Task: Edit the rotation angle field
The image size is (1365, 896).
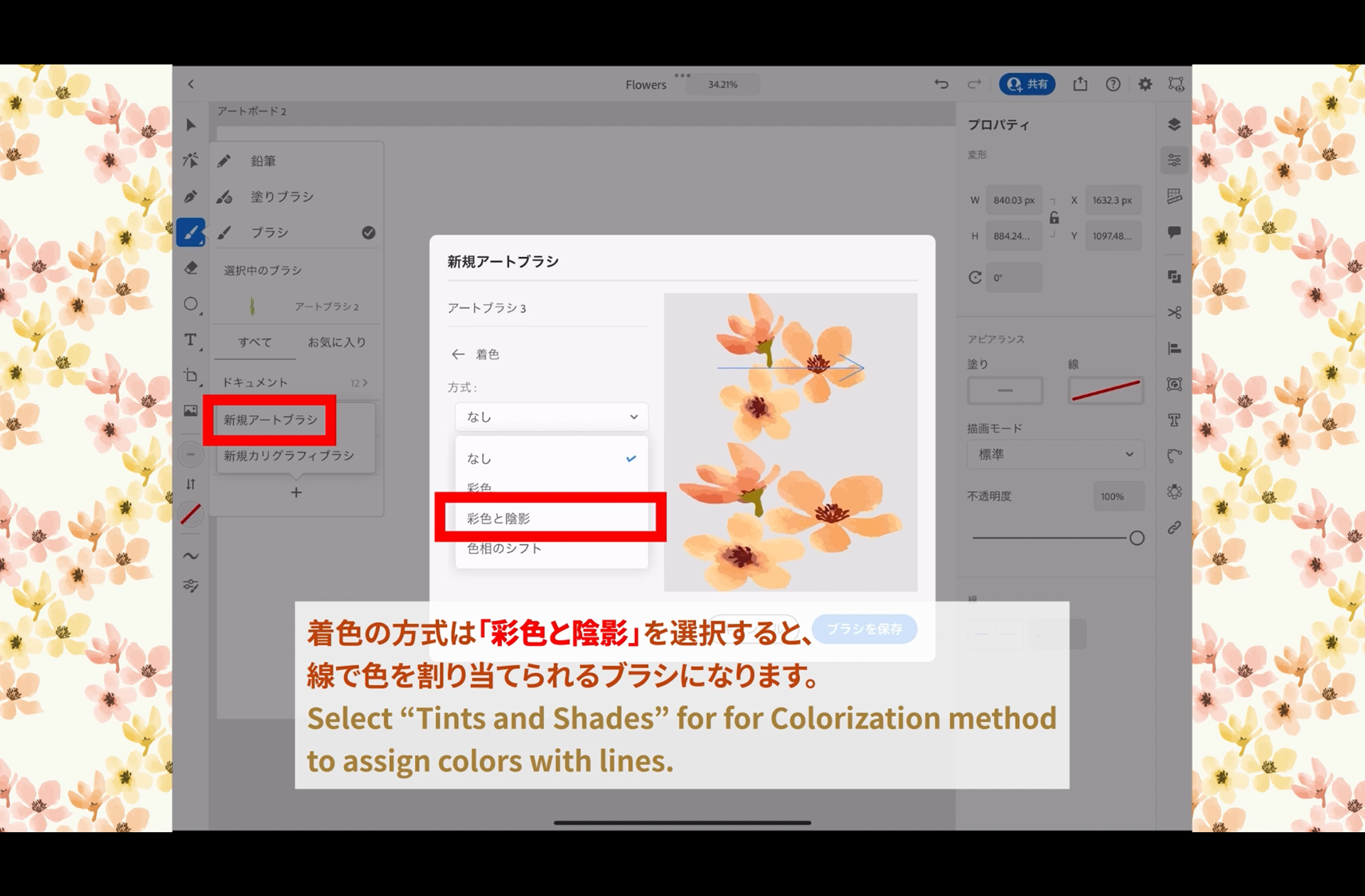Action: coord(1014,278)
